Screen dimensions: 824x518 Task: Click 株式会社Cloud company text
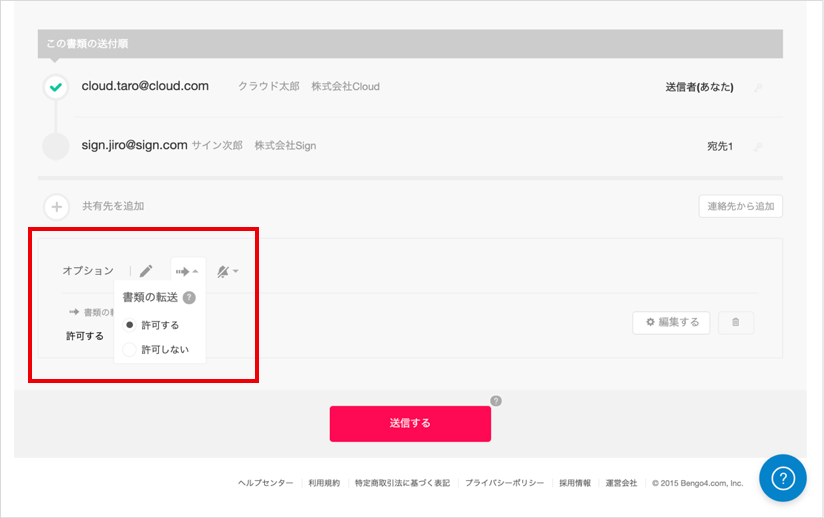[x=345, y=86]
